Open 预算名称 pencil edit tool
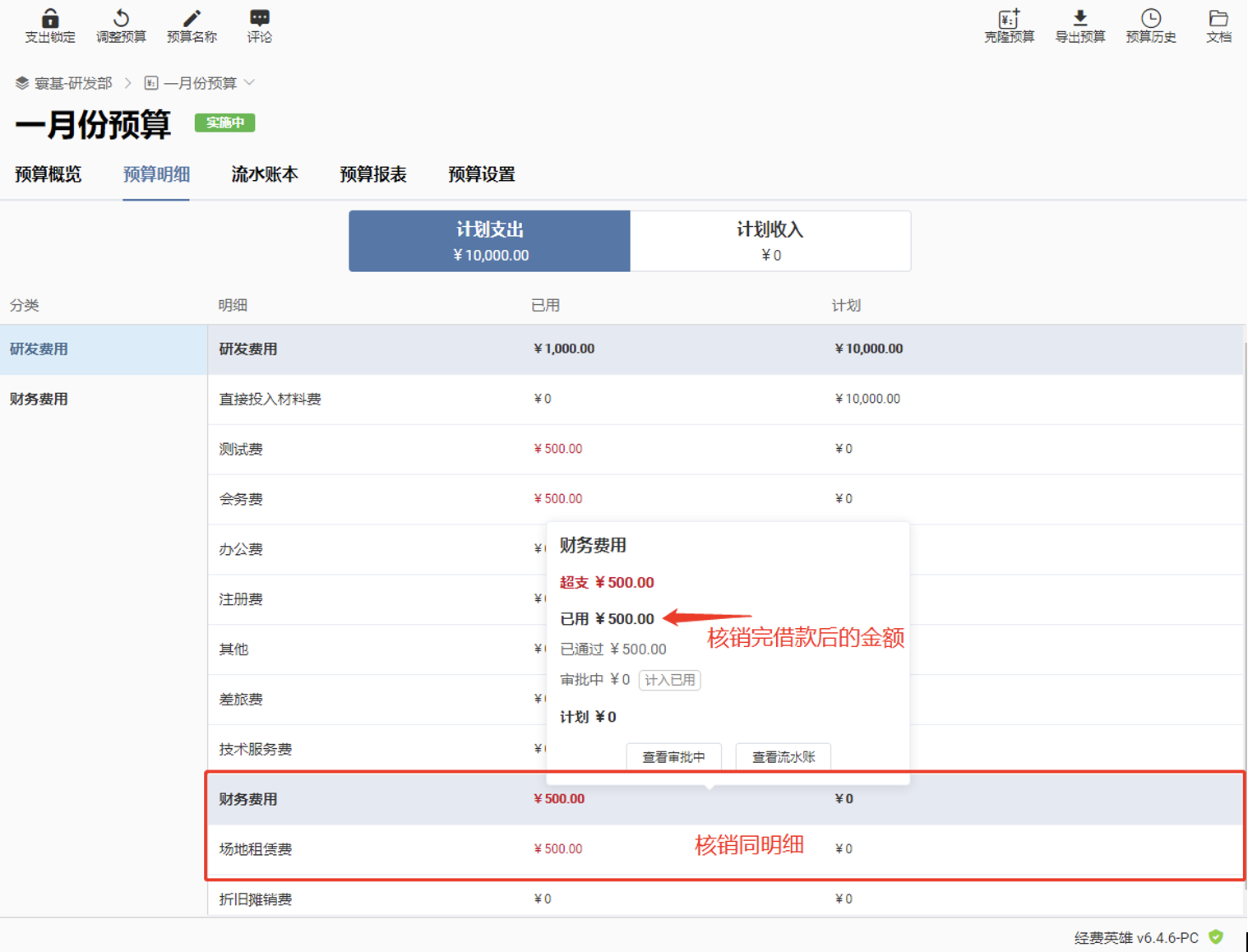 (192, 18)
